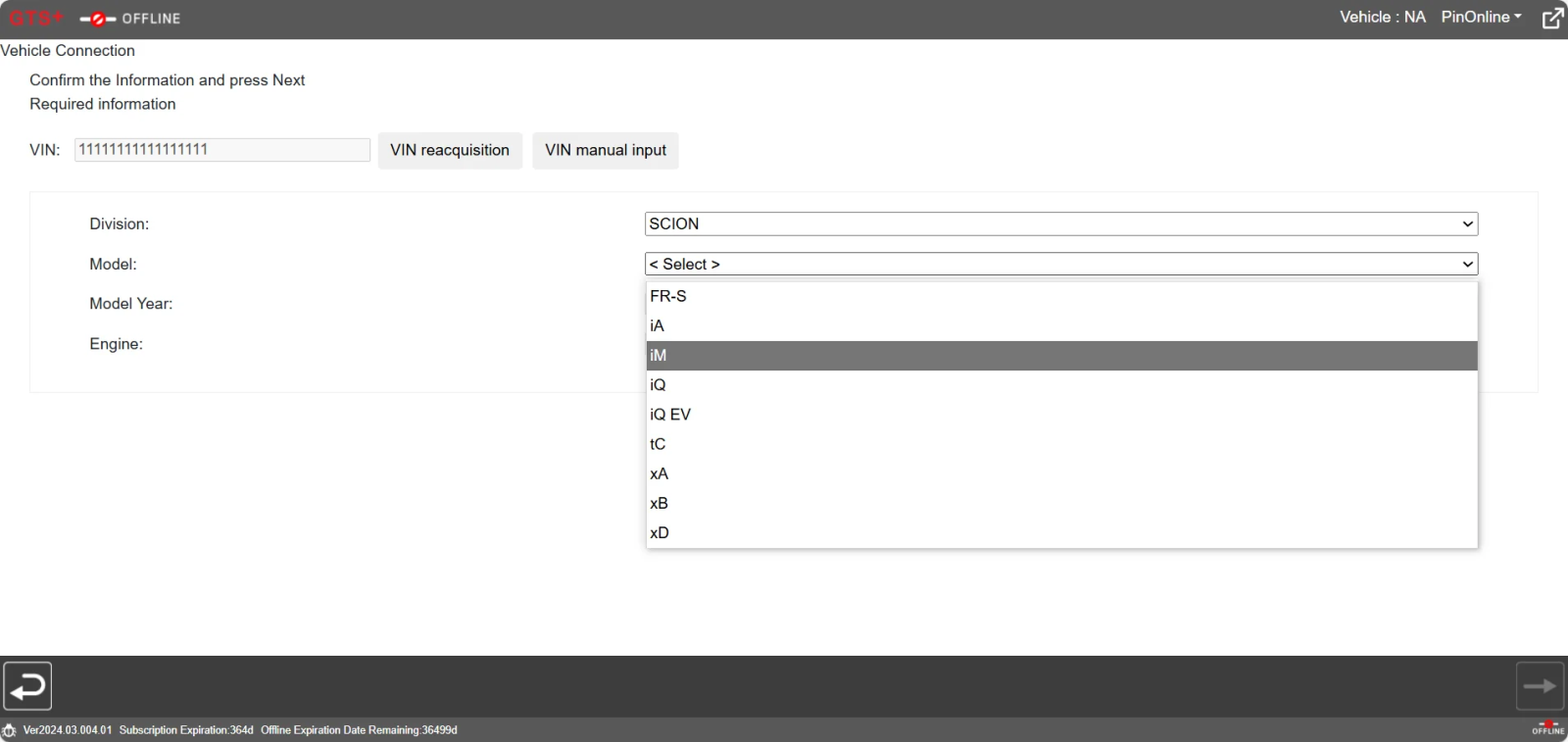
Task: Open the pop-out external window icon
Action: click(1552, 19)
